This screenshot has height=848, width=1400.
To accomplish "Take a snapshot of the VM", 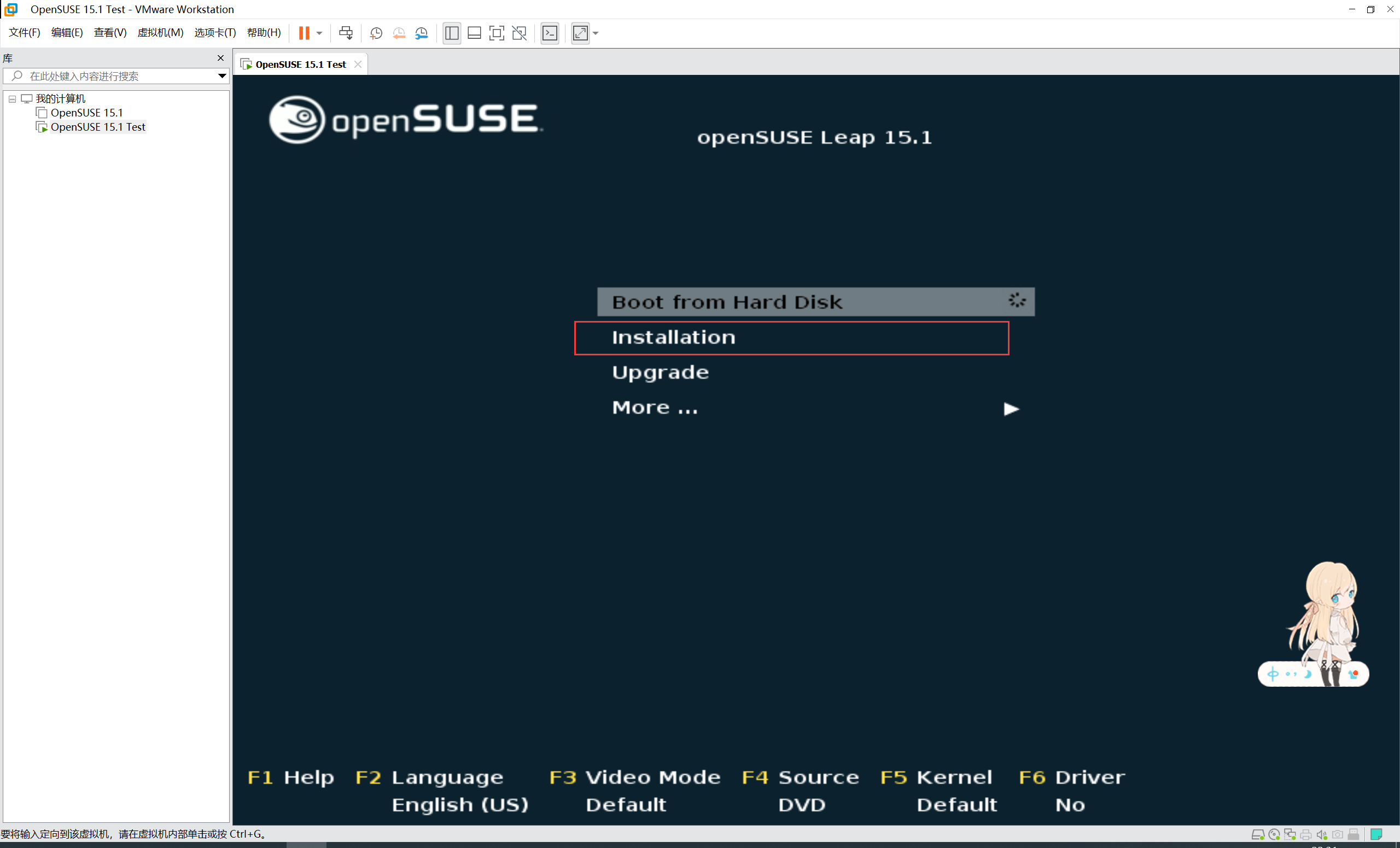I will (x=376, y=33).
